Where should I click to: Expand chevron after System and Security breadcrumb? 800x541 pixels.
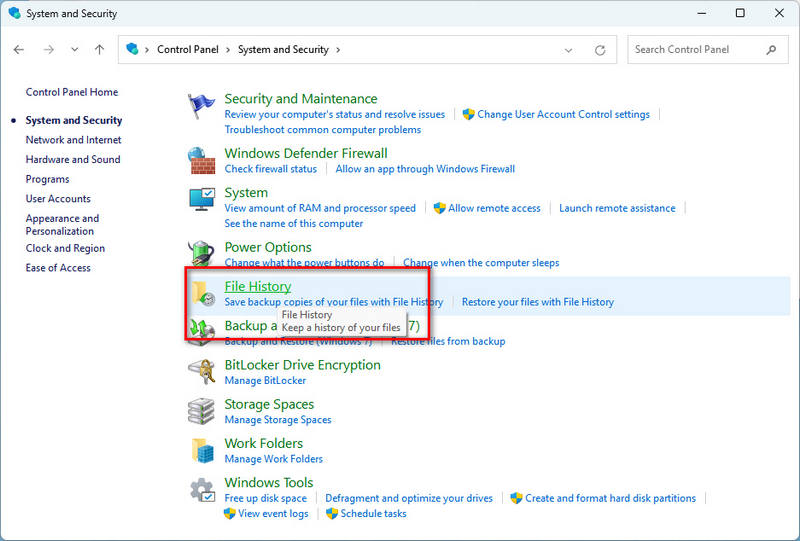click(338, 50)
